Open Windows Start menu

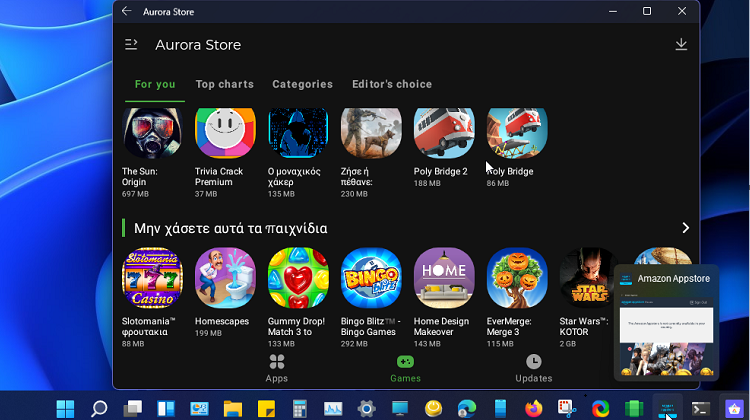(x=66, y=409)
